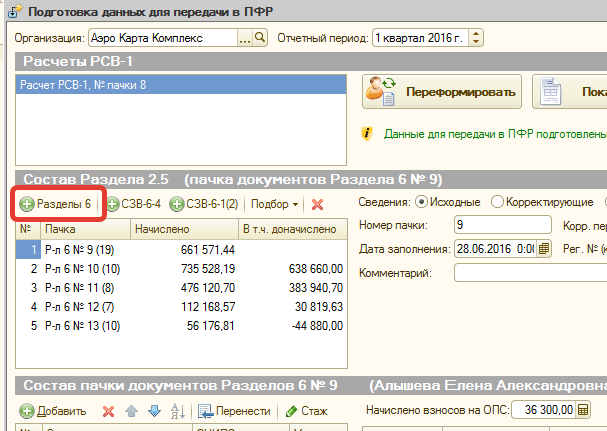607x431 pixels.
Task: Click the Дата заполнения field
Action: (496, 249)
